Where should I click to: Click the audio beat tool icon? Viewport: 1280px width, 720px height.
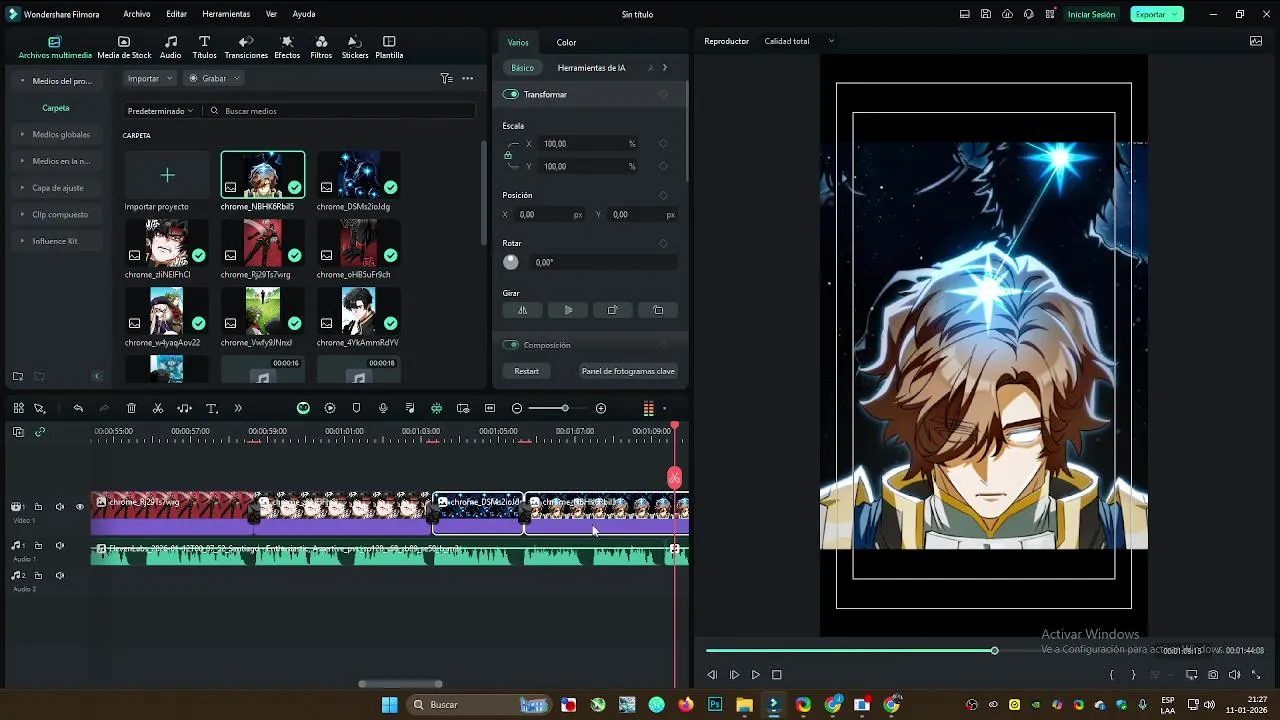tap(184, 408)
